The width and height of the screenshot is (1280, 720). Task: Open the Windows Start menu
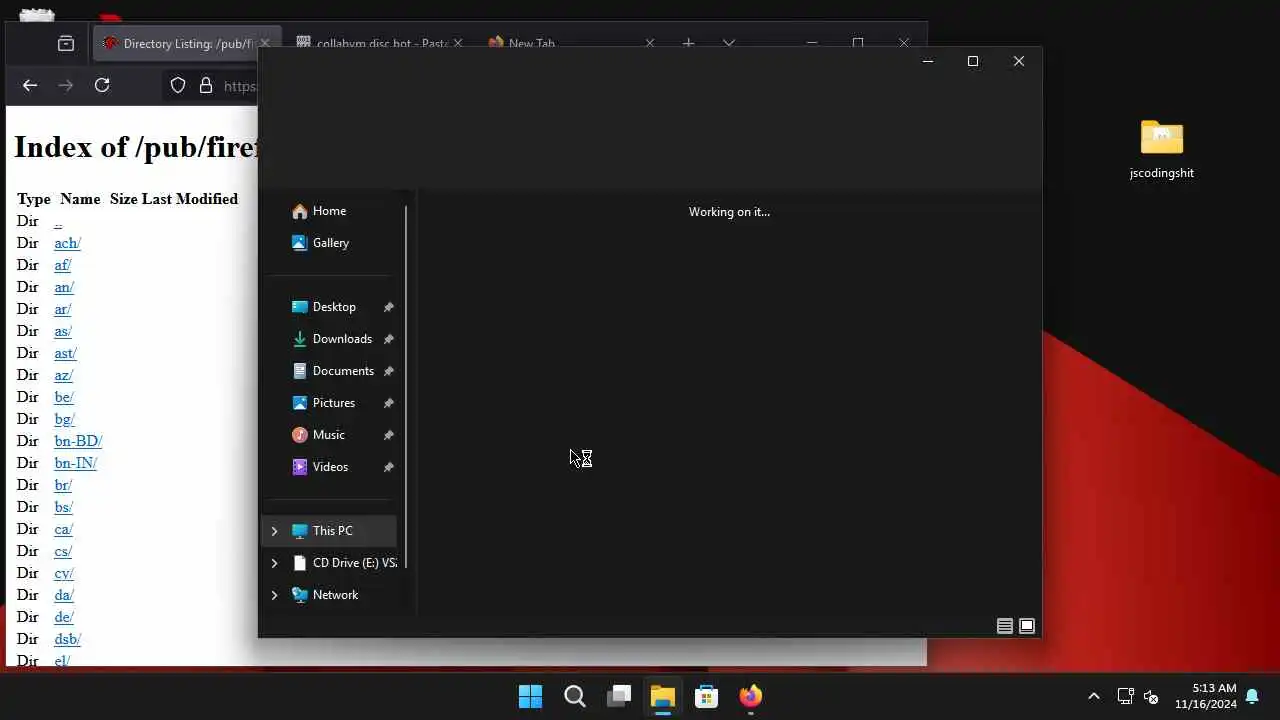pyautogui.click(x=531, y=696)
